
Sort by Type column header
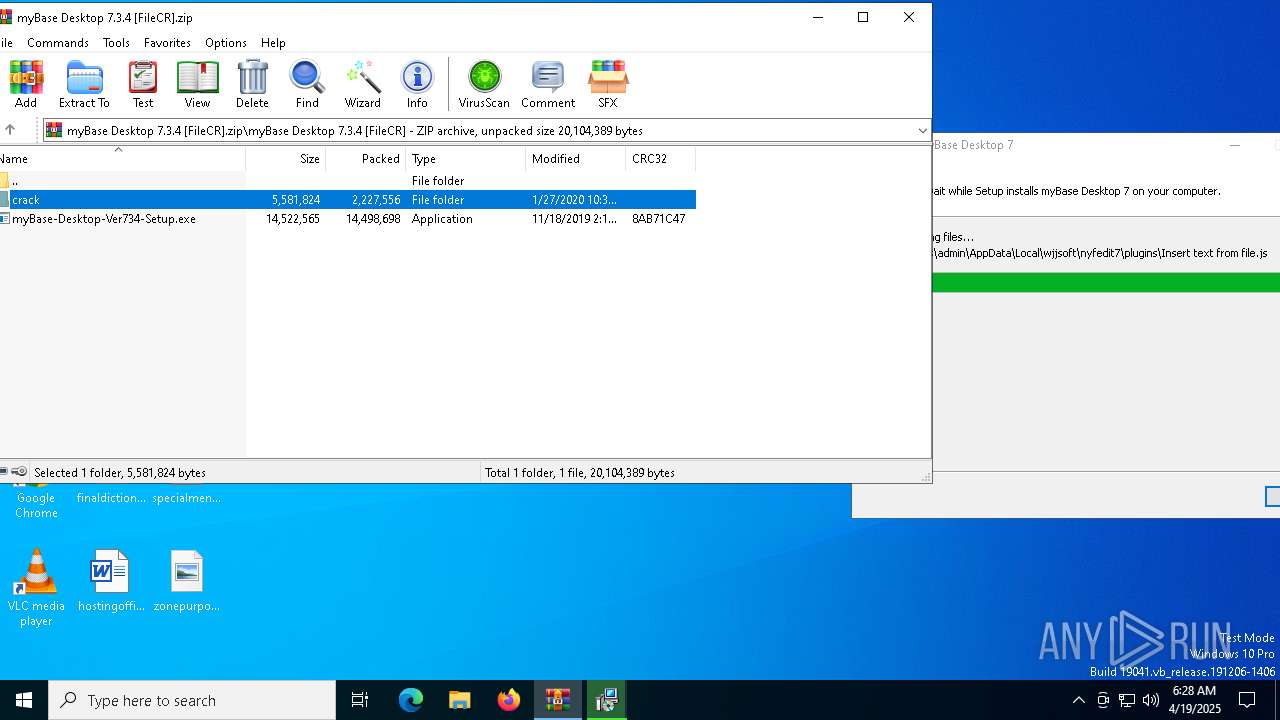click(x=465, y=159)
